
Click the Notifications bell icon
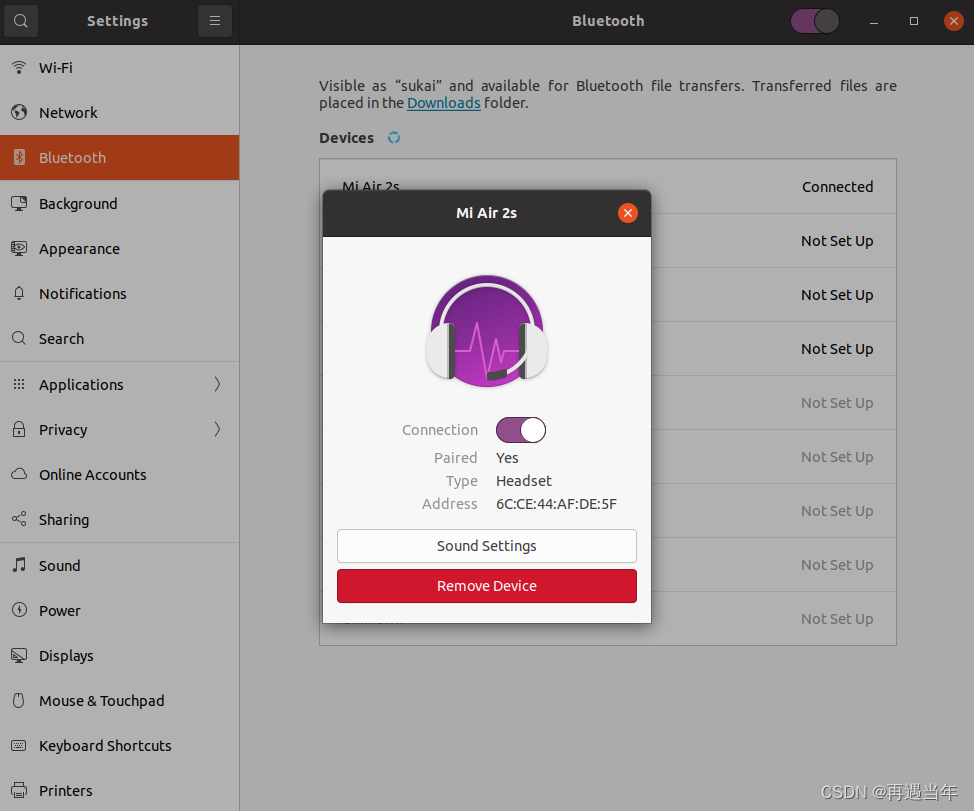(x=19, y=293)
